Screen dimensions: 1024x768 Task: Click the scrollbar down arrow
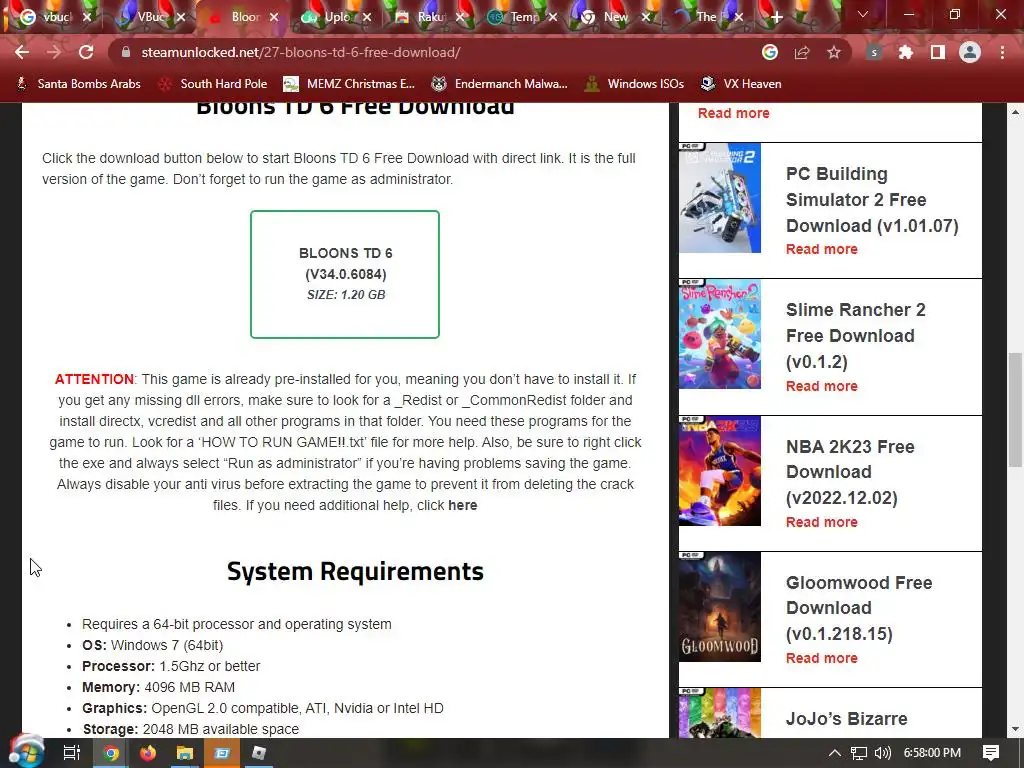1015,729
